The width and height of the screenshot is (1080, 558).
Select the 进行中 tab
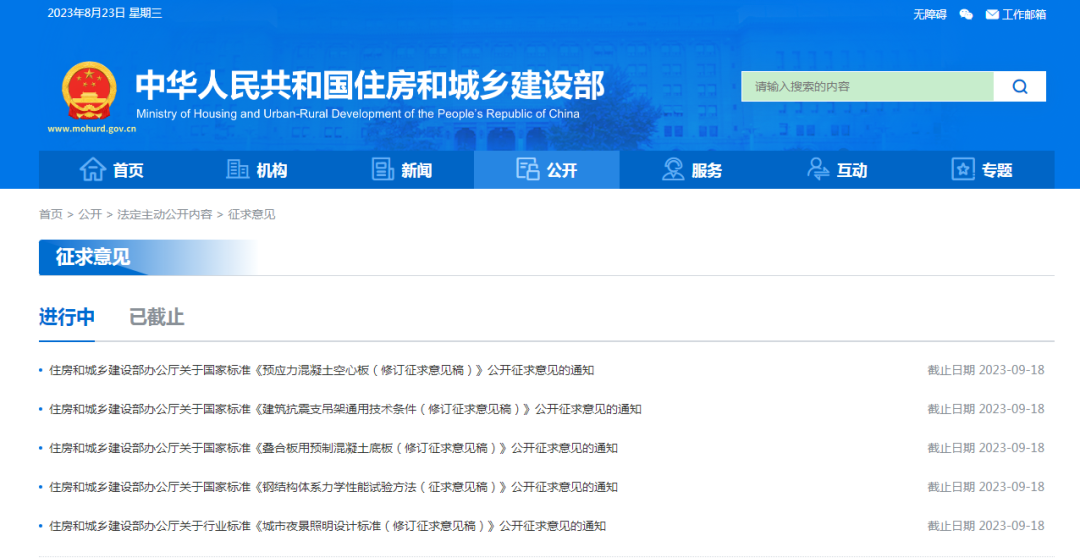(67, 317)
